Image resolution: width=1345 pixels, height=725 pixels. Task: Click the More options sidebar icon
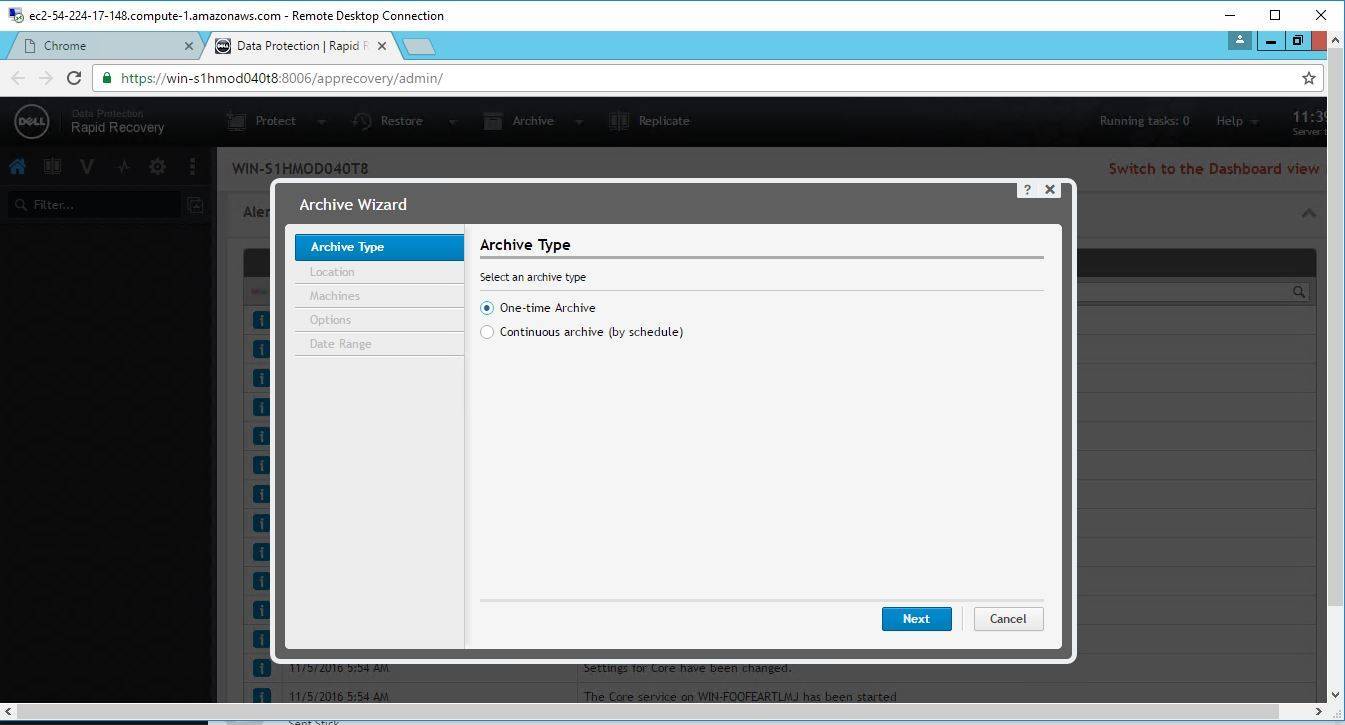pos(192,166)
